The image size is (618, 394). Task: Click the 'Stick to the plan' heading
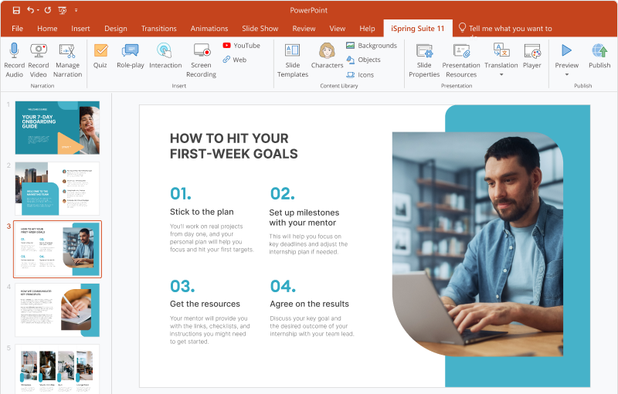202,212
